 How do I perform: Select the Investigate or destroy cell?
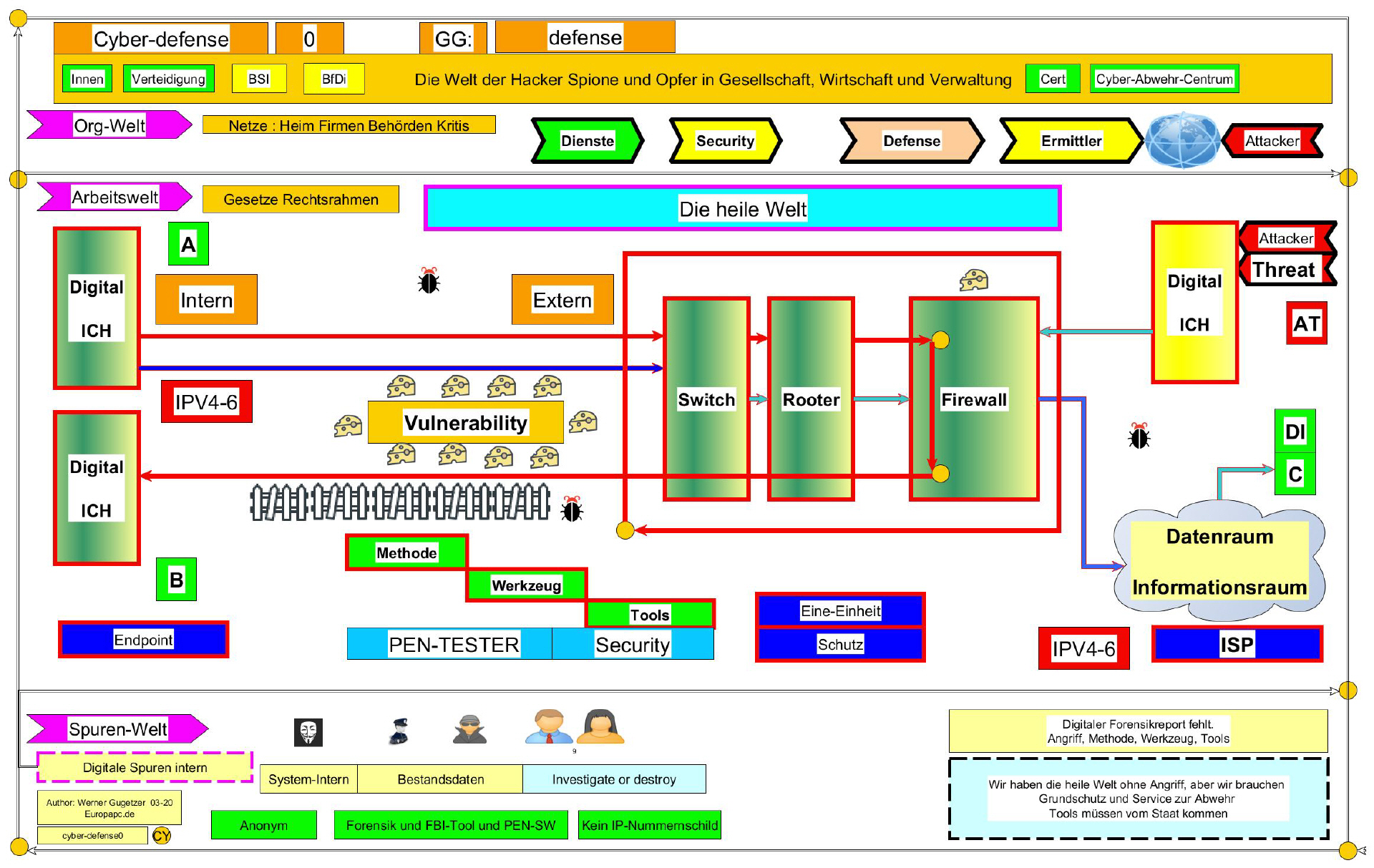tap(613, 779)
